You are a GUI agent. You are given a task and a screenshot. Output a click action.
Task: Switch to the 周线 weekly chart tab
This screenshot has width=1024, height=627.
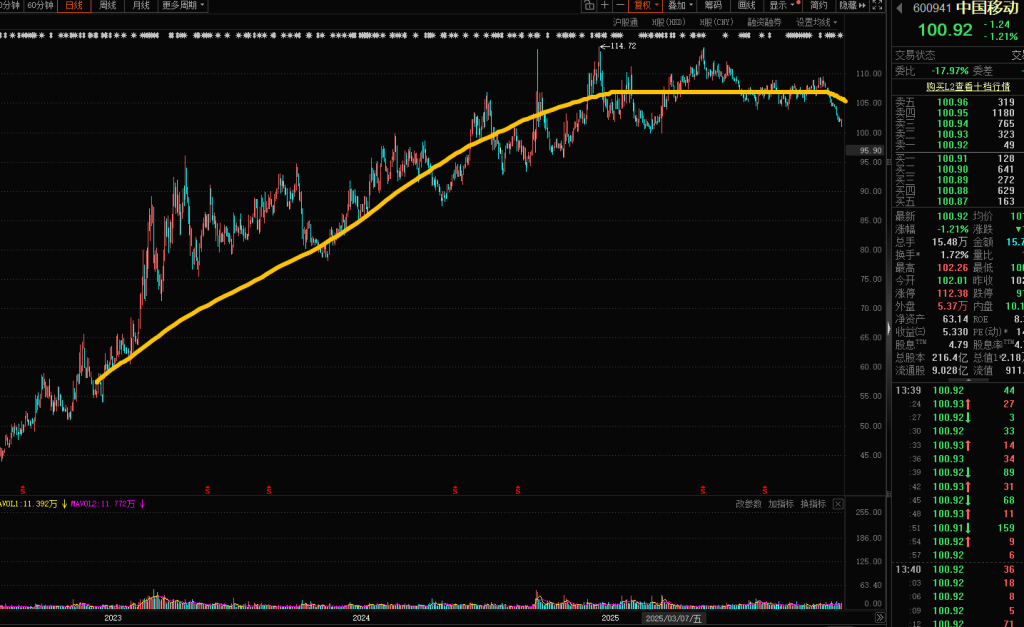coord(107,6)
